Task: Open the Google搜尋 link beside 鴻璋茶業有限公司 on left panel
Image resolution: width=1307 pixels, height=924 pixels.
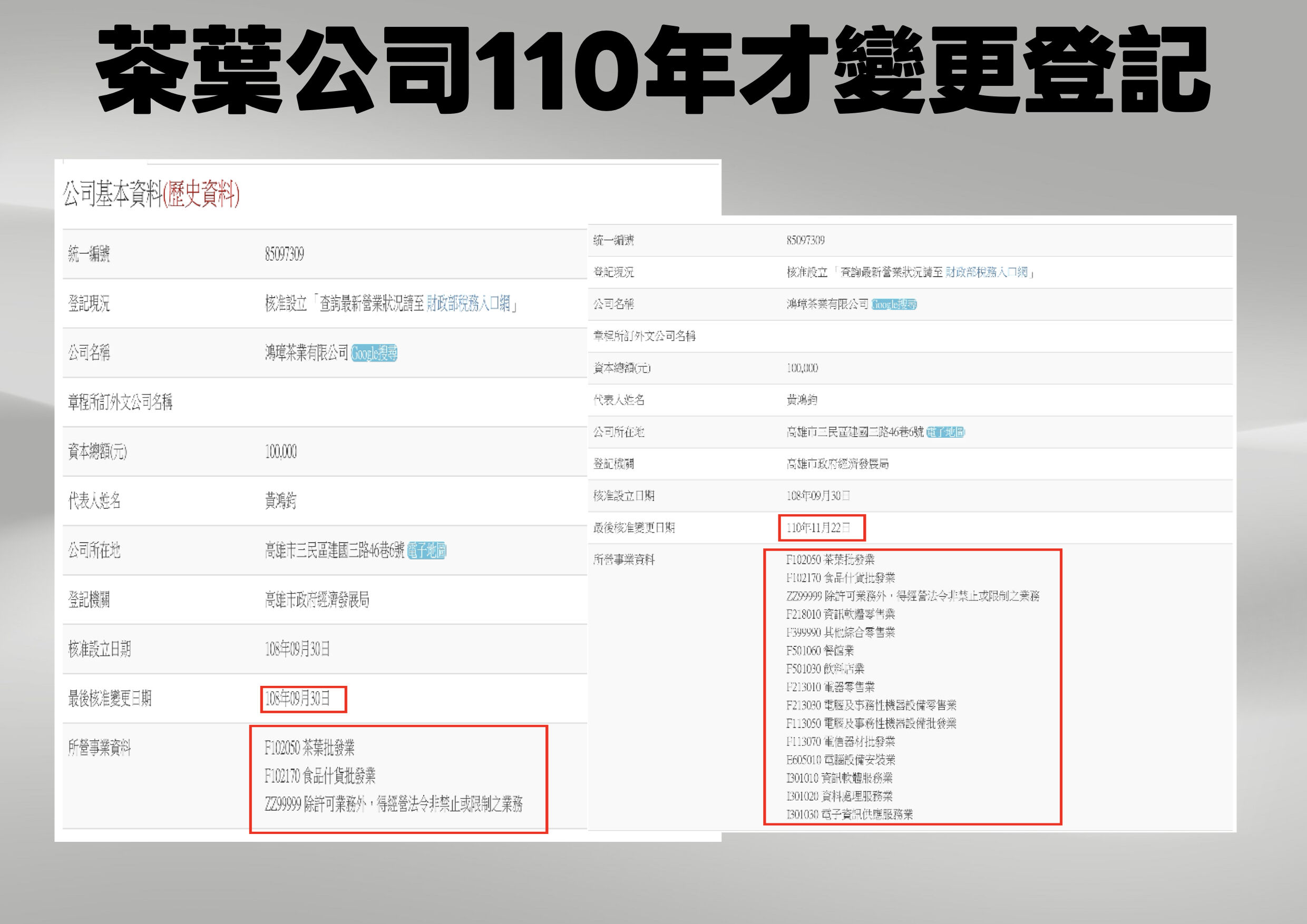Action: pyautogui.click(x=376, y=353)
